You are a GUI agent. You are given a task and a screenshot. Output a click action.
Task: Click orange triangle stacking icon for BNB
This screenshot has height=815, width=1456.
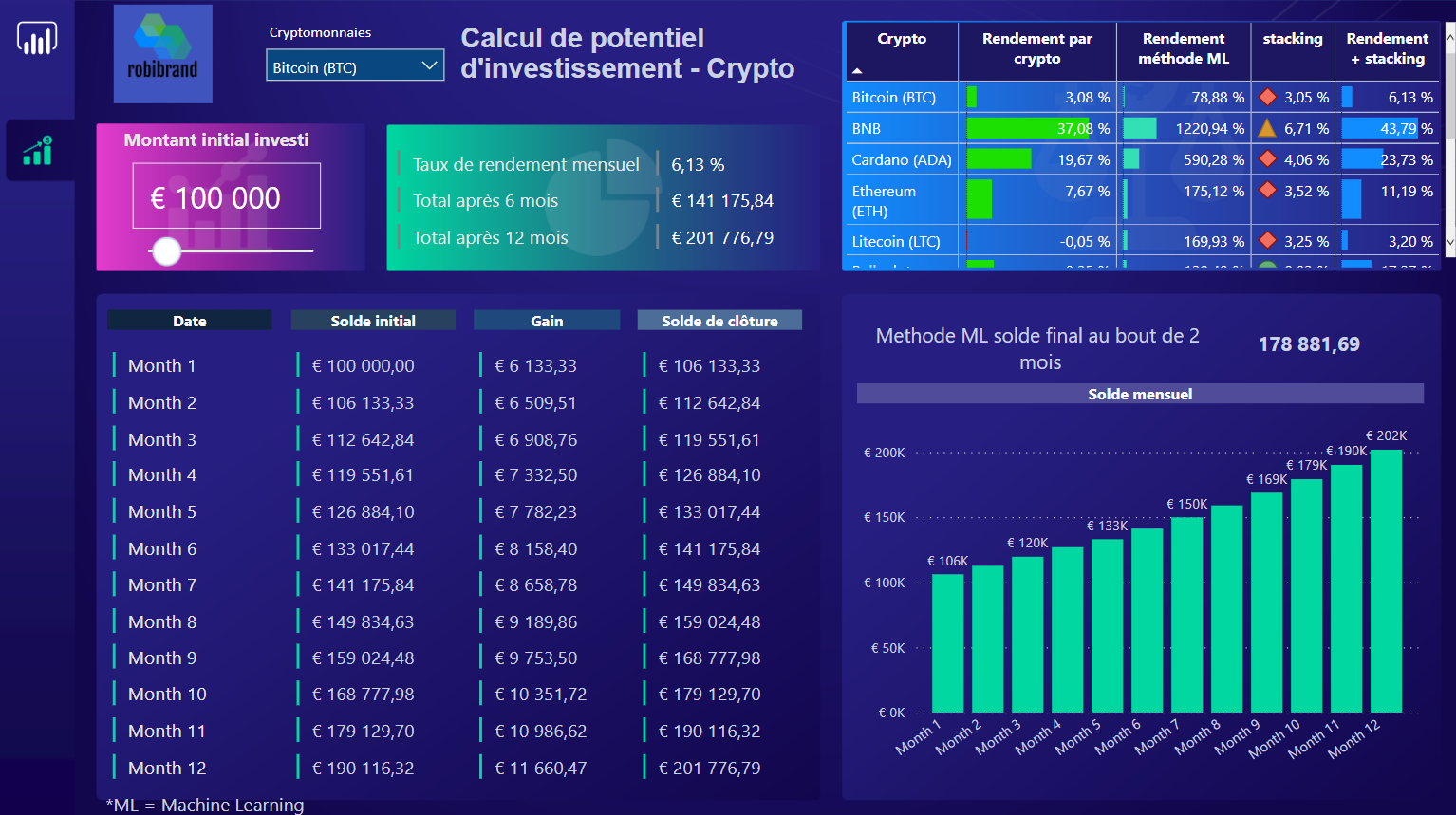pos(1267,128)
